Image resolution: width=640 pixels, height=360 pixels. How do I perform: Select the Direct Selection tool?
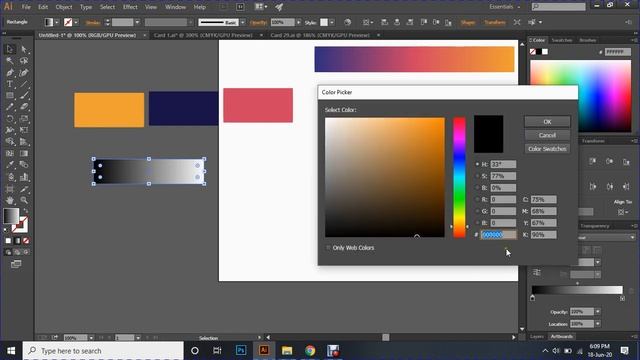click(24, 49)
